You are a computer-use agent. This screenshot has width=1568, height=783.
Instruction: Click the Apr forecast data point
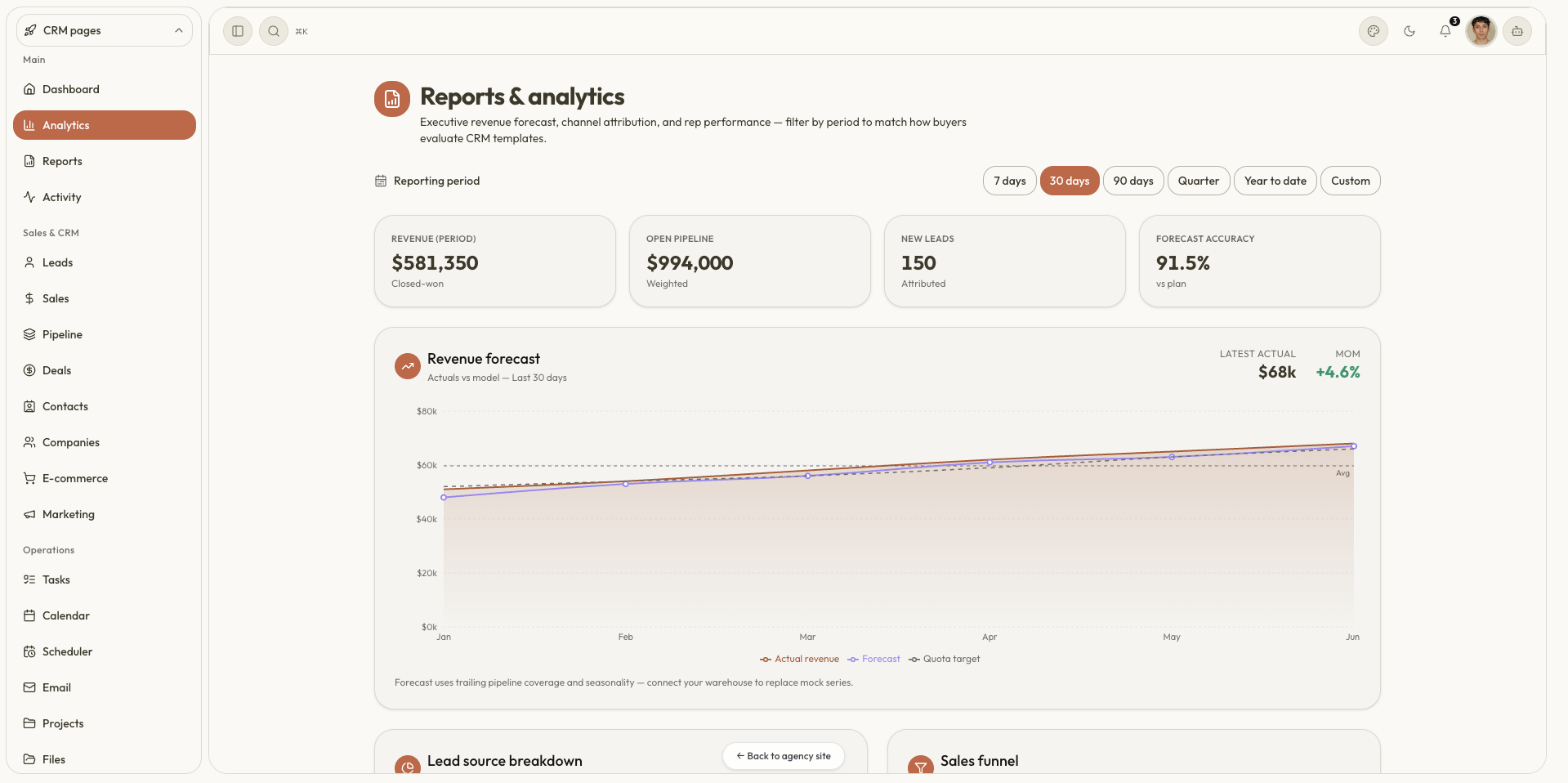989,463
